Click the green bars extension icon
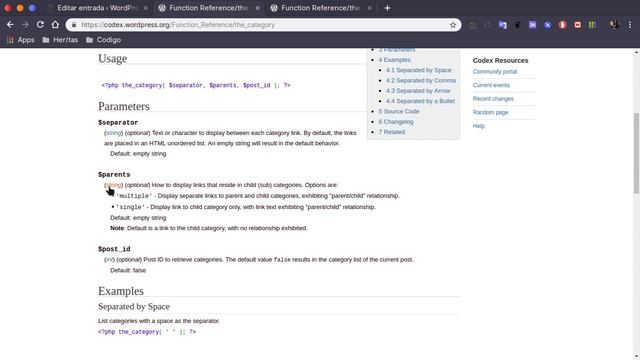The height and width of the screenshot is (360, 640). pyautogui.click(x=592, y=25)
